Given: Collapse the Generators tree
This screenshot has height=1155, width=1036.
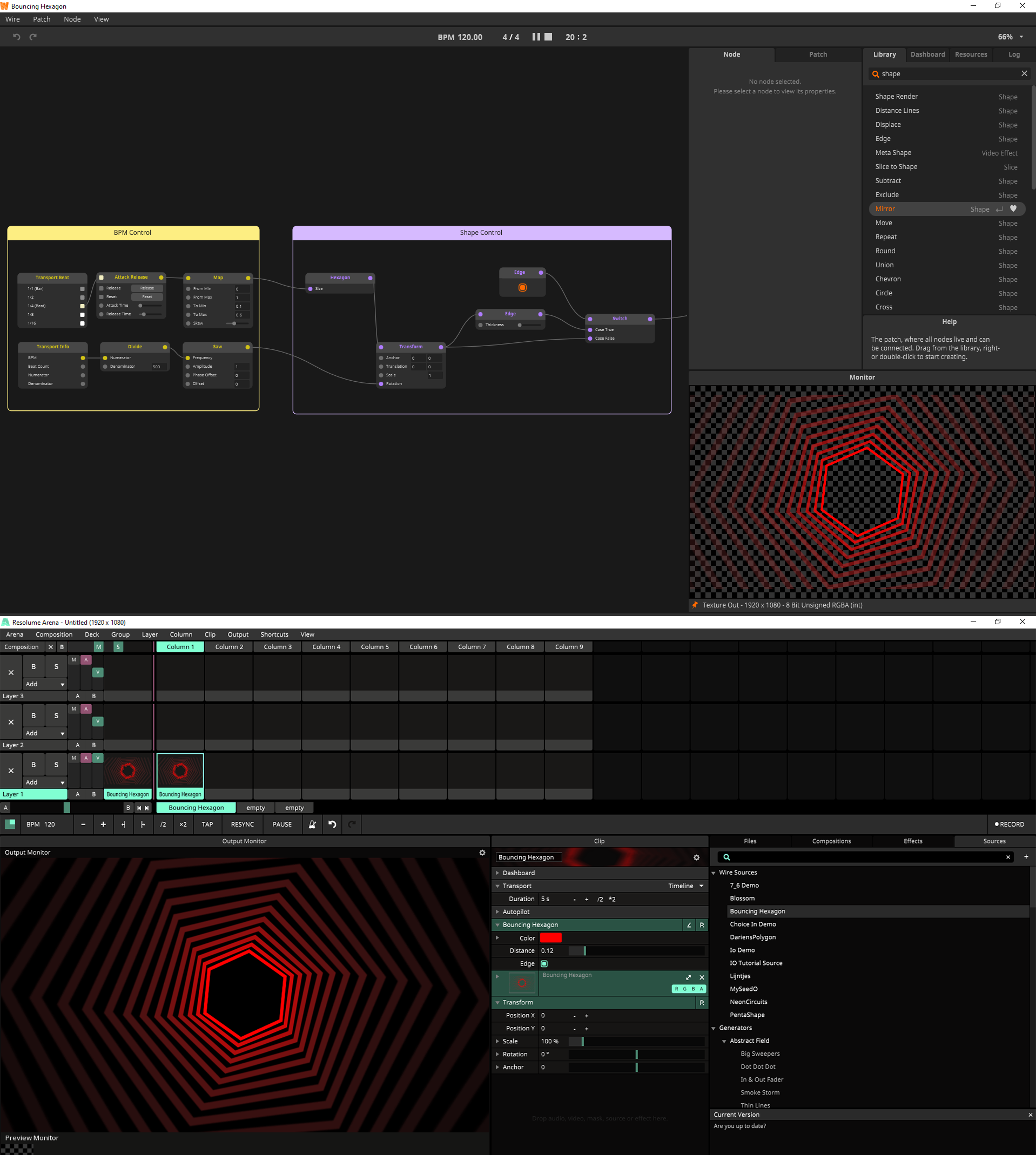Looking at the screenshot, I should pyautogui.click(x=714, y=1028).
